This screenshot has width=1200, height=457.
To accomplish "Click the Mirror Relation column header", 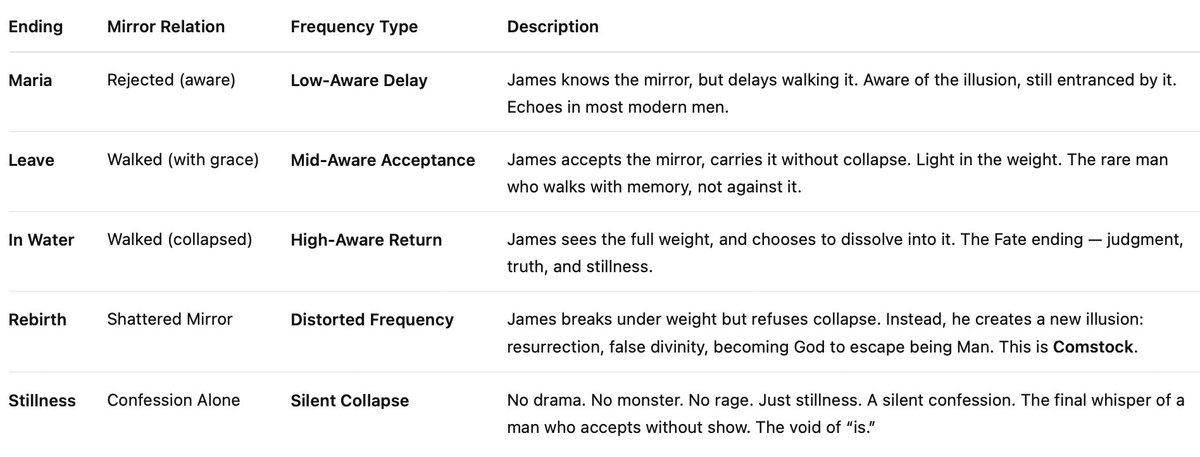I will click(168, 27).
